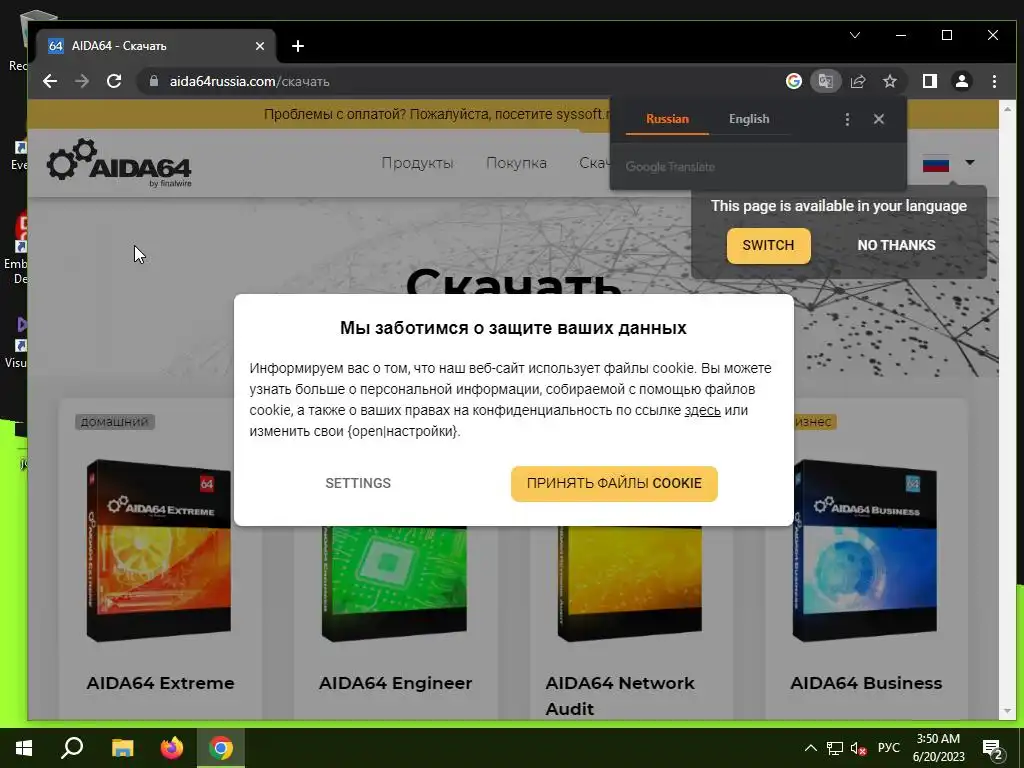View site information via the lock icon

tap(154, 81)
